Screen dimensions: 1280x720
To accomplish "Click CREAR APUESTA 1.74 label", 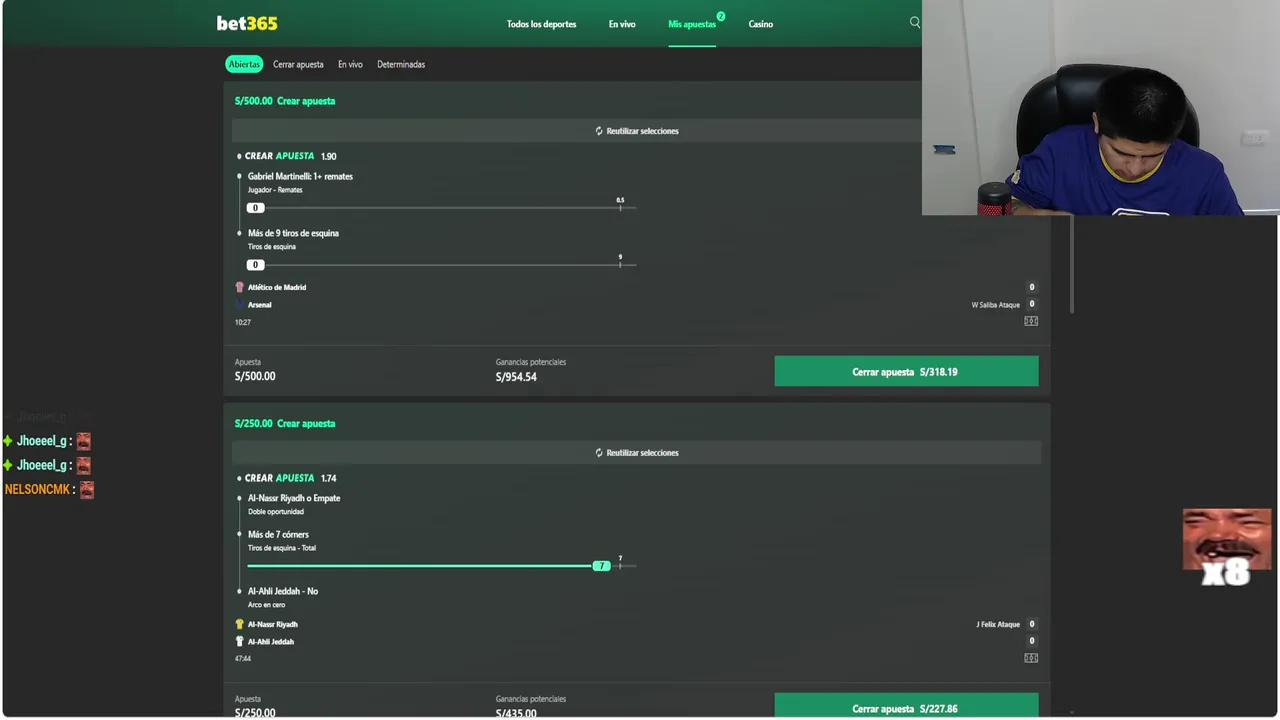I will pos(290,478).
